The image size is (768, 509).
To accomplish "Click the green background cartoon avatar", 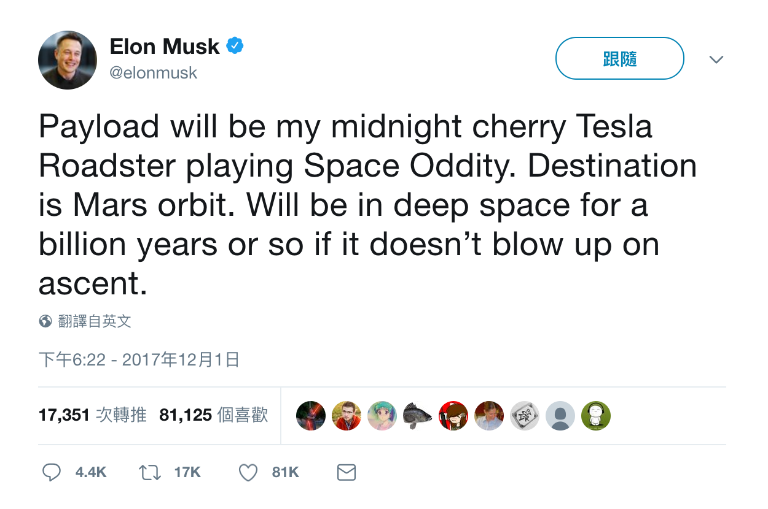I will [596, 415].
